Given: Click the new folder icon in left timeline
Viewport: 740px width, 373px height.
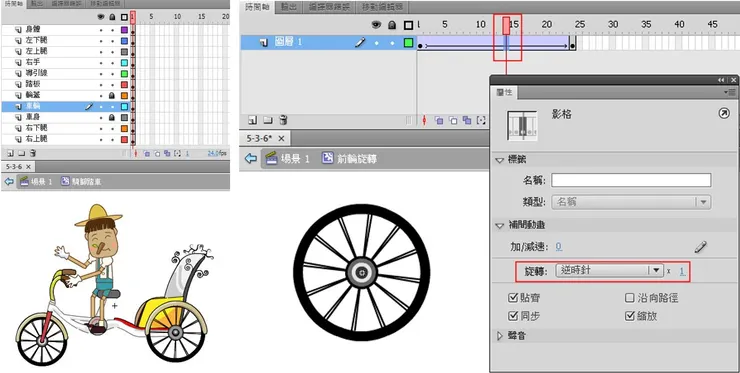Looking at the screenshot, I should [21, 153].
